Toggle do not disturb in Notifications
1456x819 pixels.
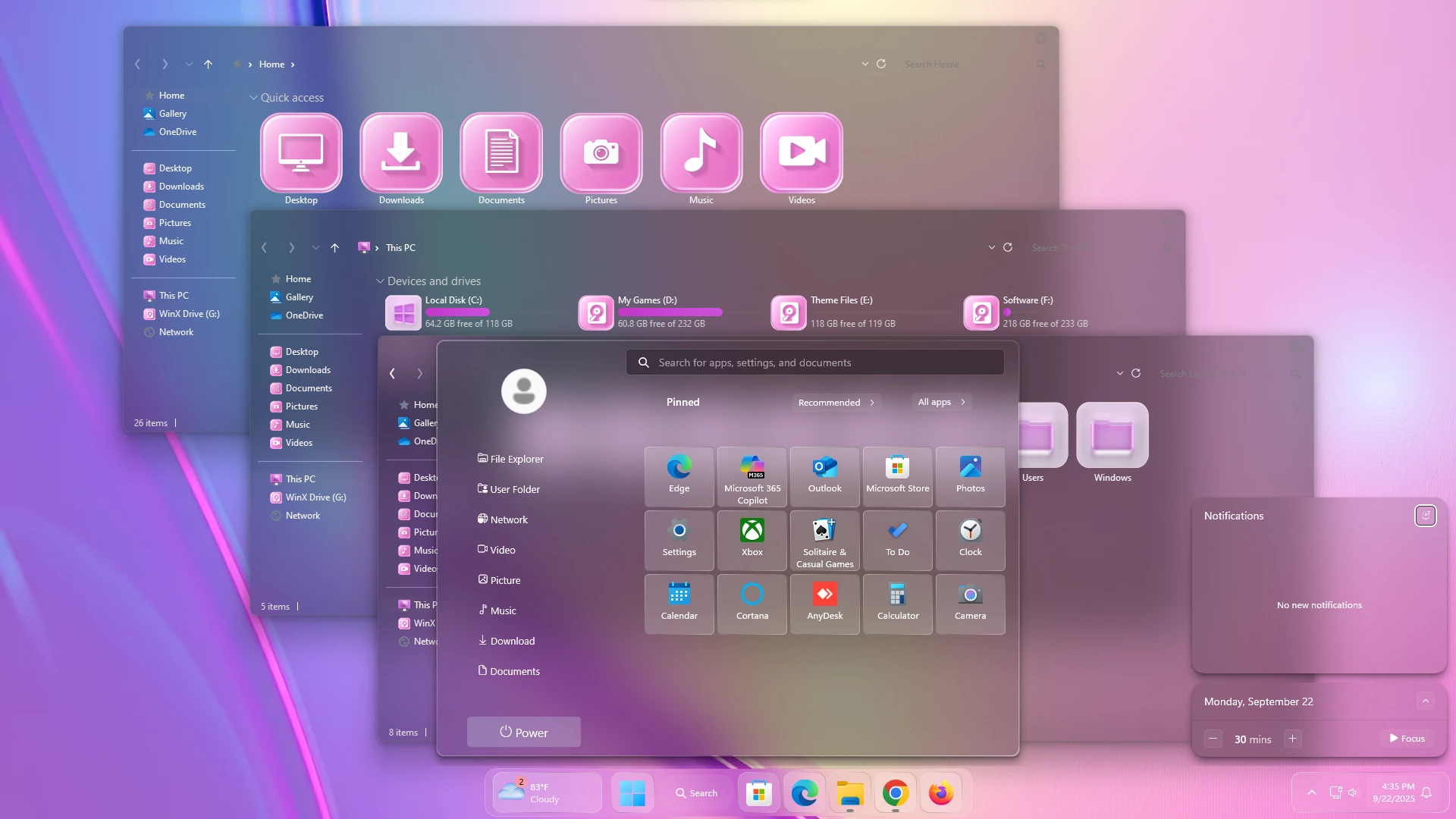point(1426,516)
